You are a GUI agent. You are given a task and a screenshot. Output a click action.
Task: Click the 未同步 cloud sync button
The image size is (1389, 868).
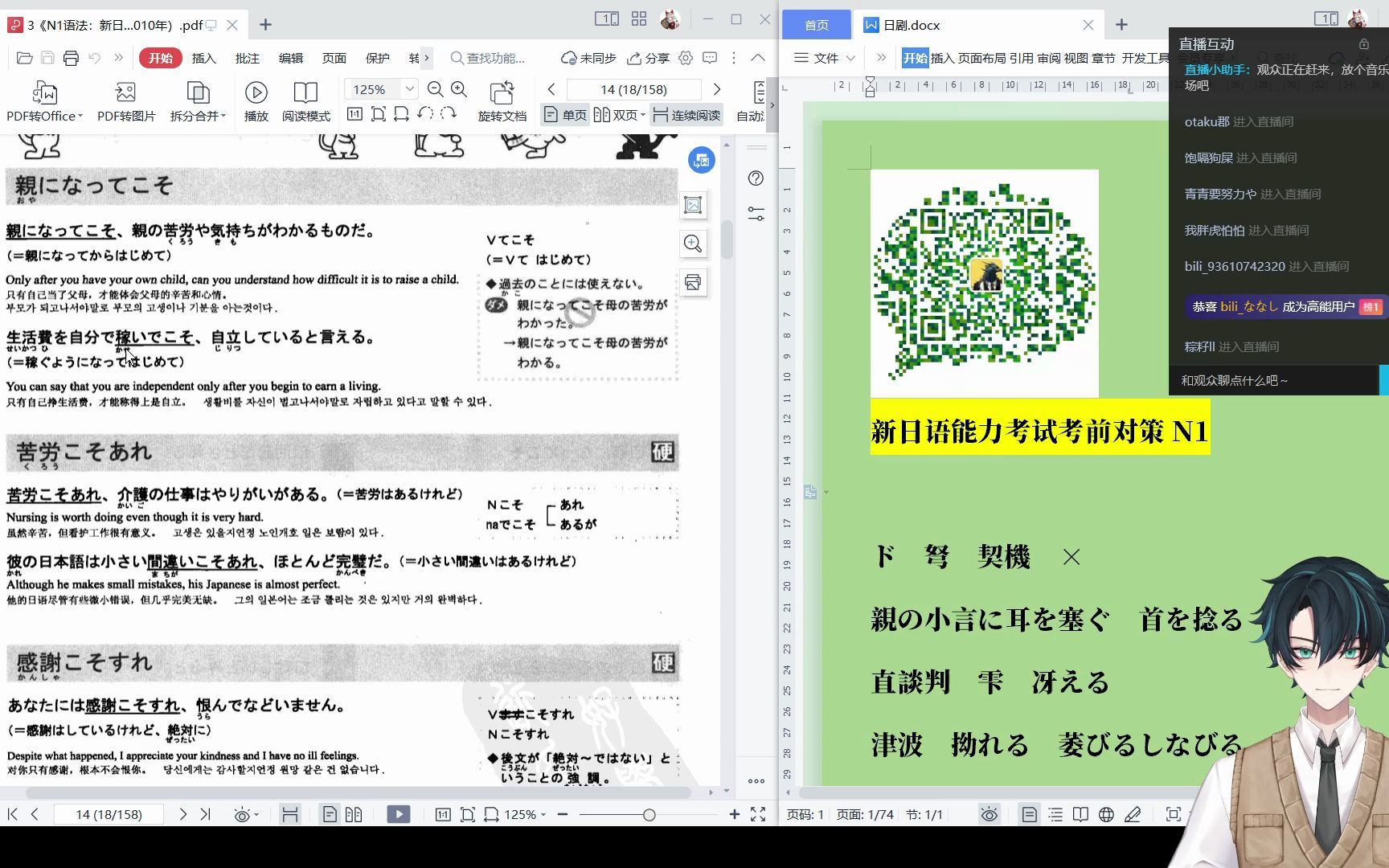[588, 58]
